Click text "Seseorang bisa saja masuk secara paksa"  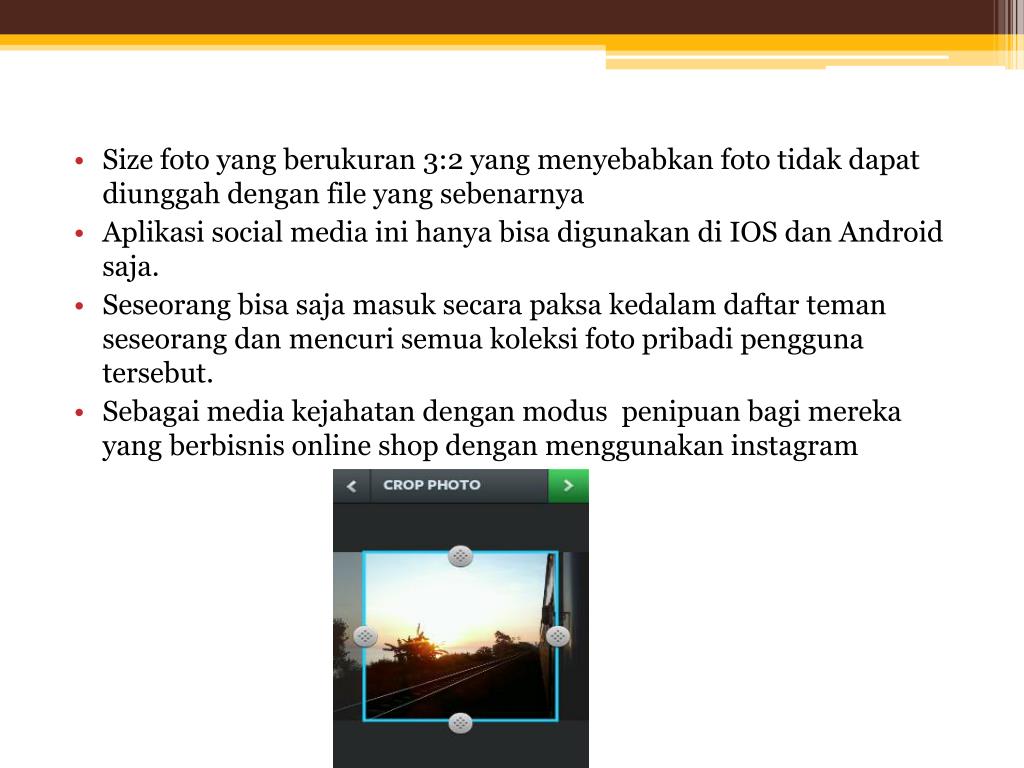(x=352, y=306)
